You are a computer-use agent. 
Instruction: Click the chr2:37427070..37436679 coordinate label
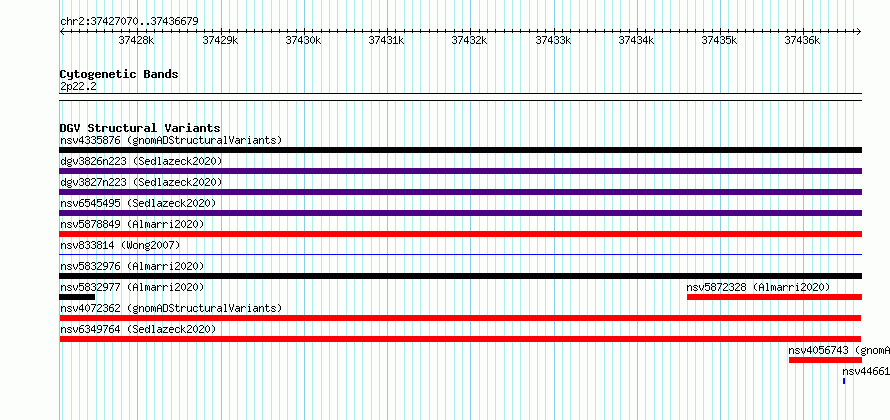click(129, 22)
